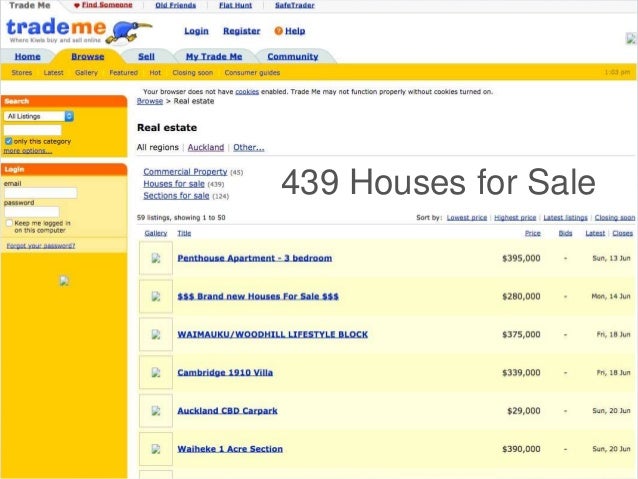Open the All Listings dropdown

click(39, 116)
